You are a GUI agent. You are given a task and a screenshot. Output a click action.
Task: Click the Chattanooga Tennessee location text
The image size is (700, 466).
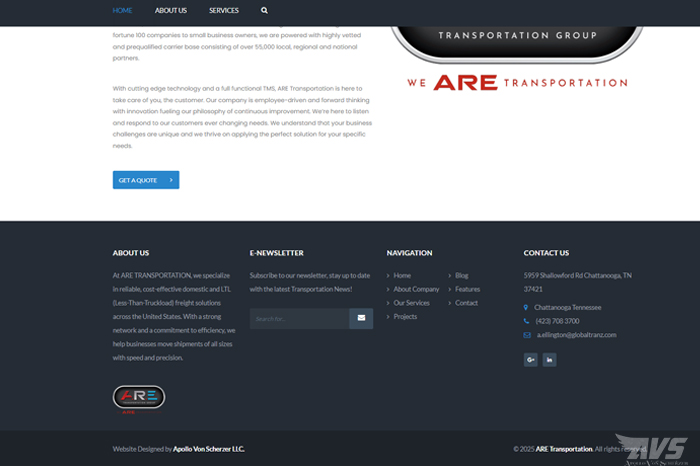coord(567,308)
